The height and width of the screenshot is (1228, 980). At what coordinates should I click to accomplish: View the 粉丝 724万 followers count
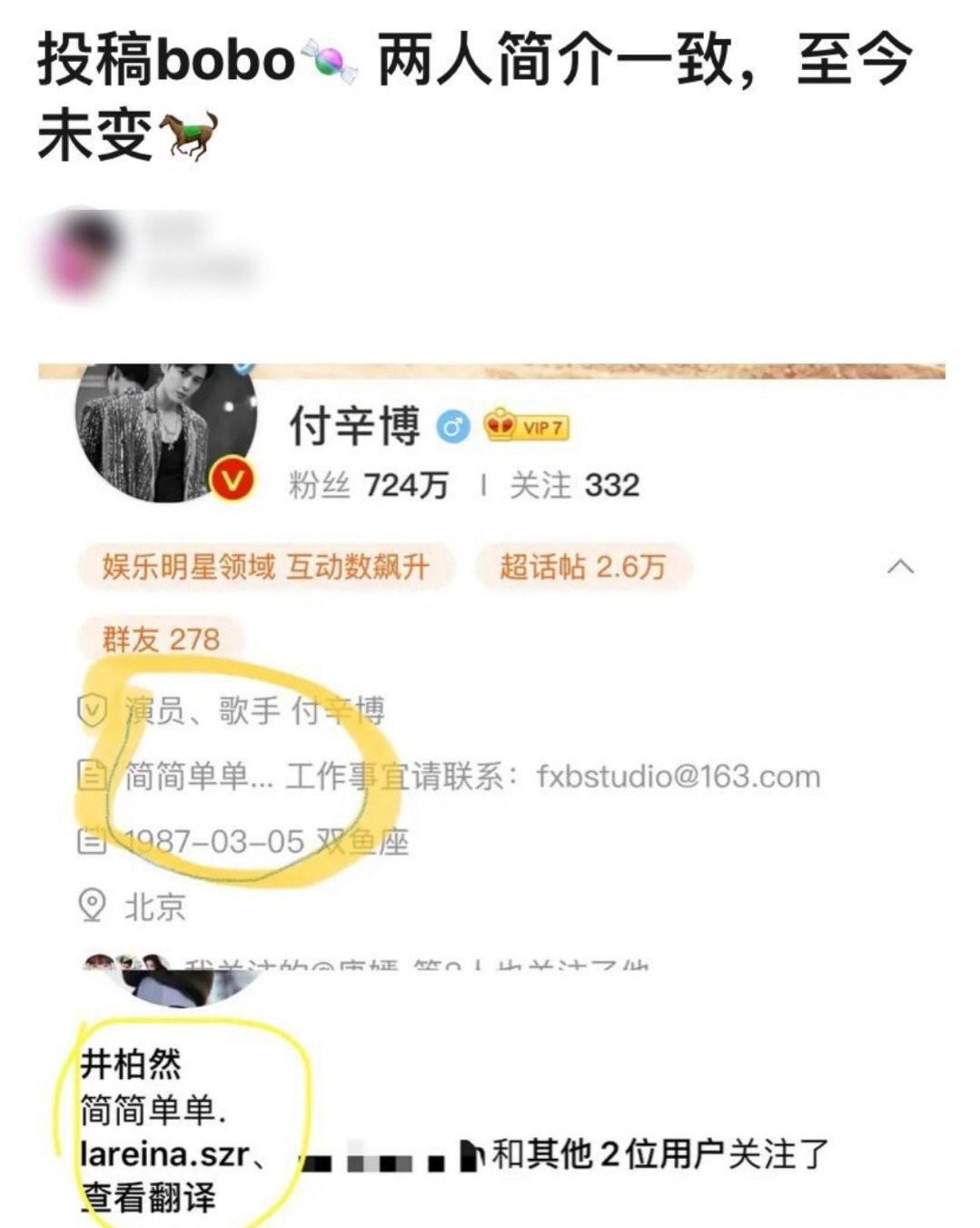[368, 485]
